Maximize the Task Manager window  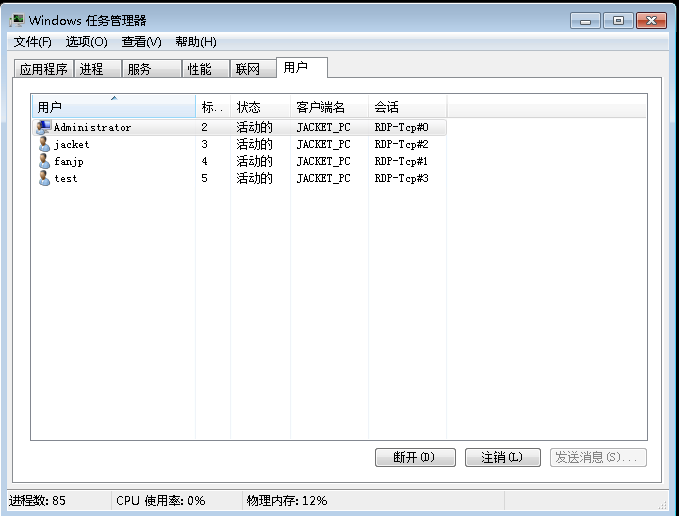click(618, 21)
